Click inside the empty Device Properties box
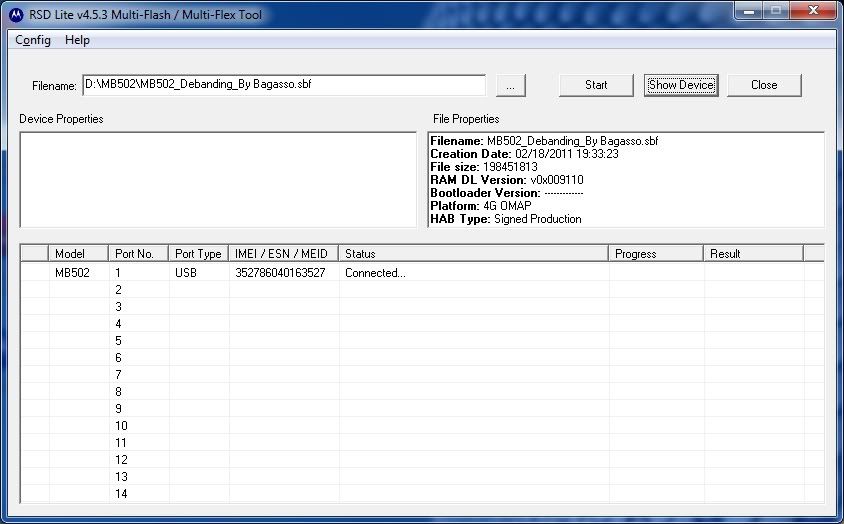844x524 pixels. pos(218,179)
